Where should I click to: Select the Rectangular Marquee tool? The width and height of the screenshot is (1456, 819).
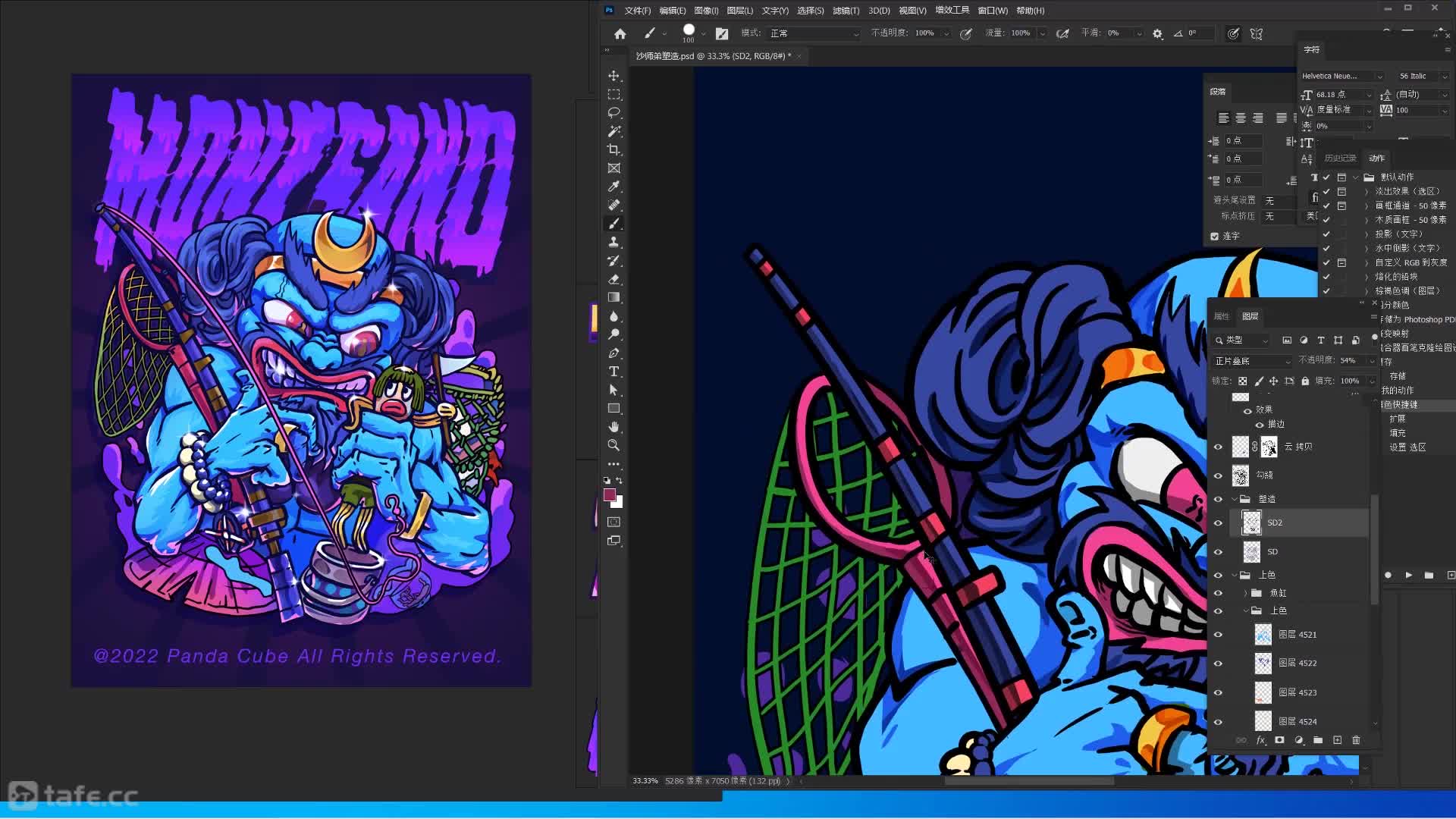pos(614,95)
